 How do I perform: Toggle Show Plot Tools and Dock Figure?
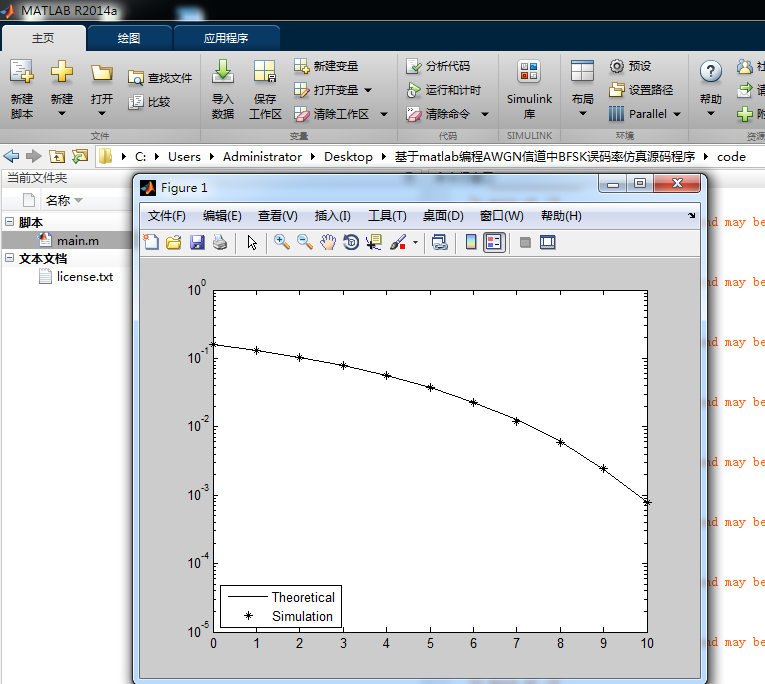(x=547, y=242)
